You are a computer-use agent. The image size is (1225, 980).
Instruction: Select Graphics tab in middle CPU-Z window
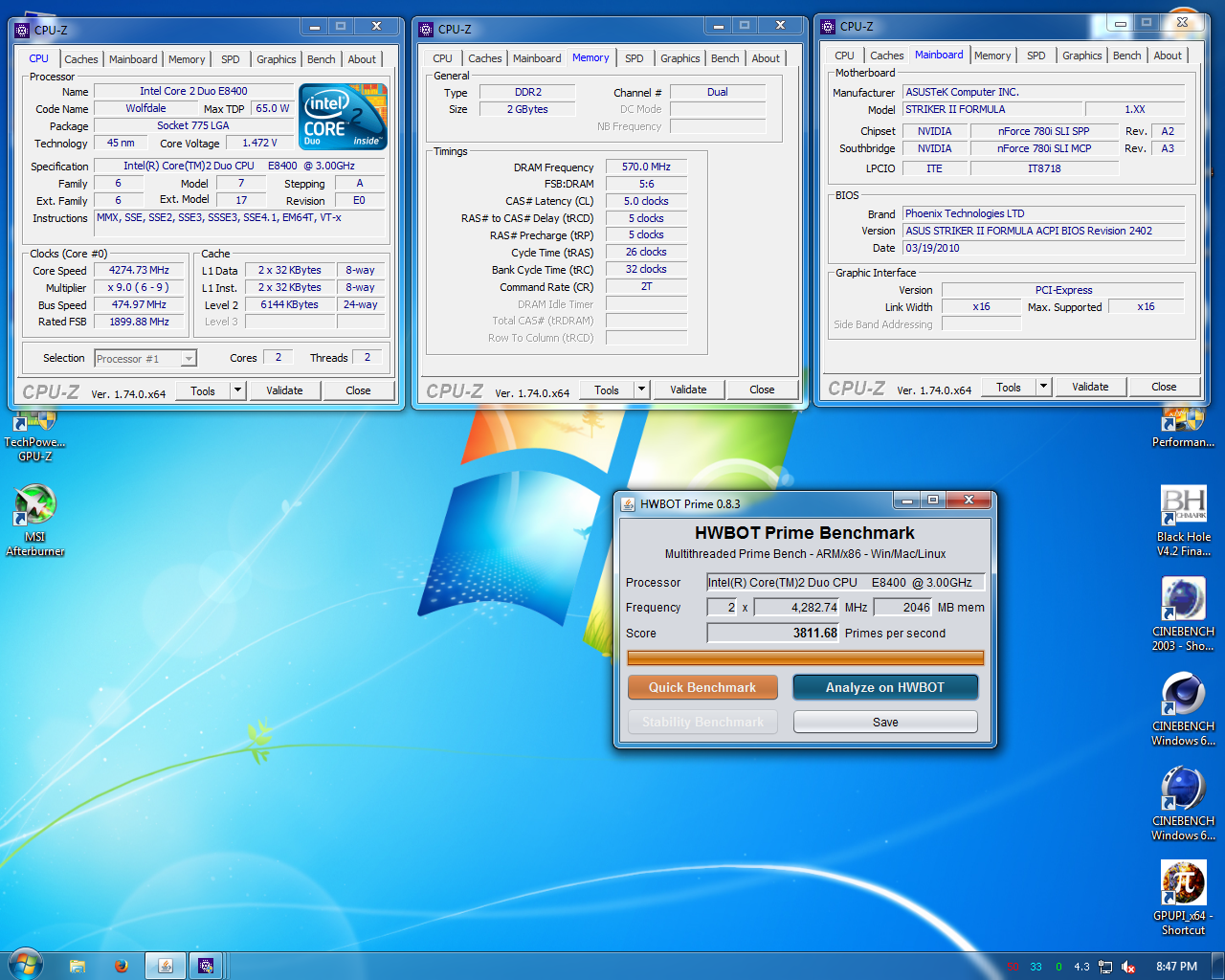[x=680, y=58]
